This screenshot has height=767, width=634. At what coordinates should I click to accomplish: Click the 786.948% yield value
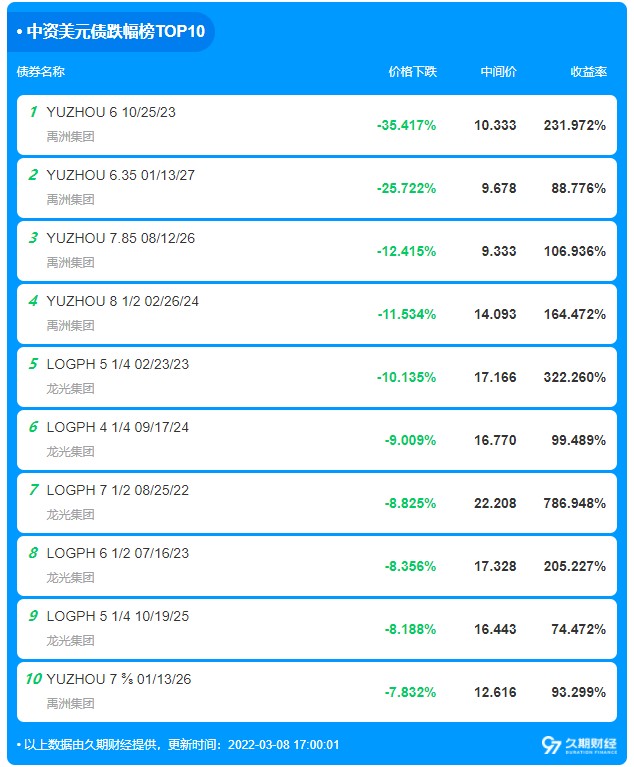(575, 503)
